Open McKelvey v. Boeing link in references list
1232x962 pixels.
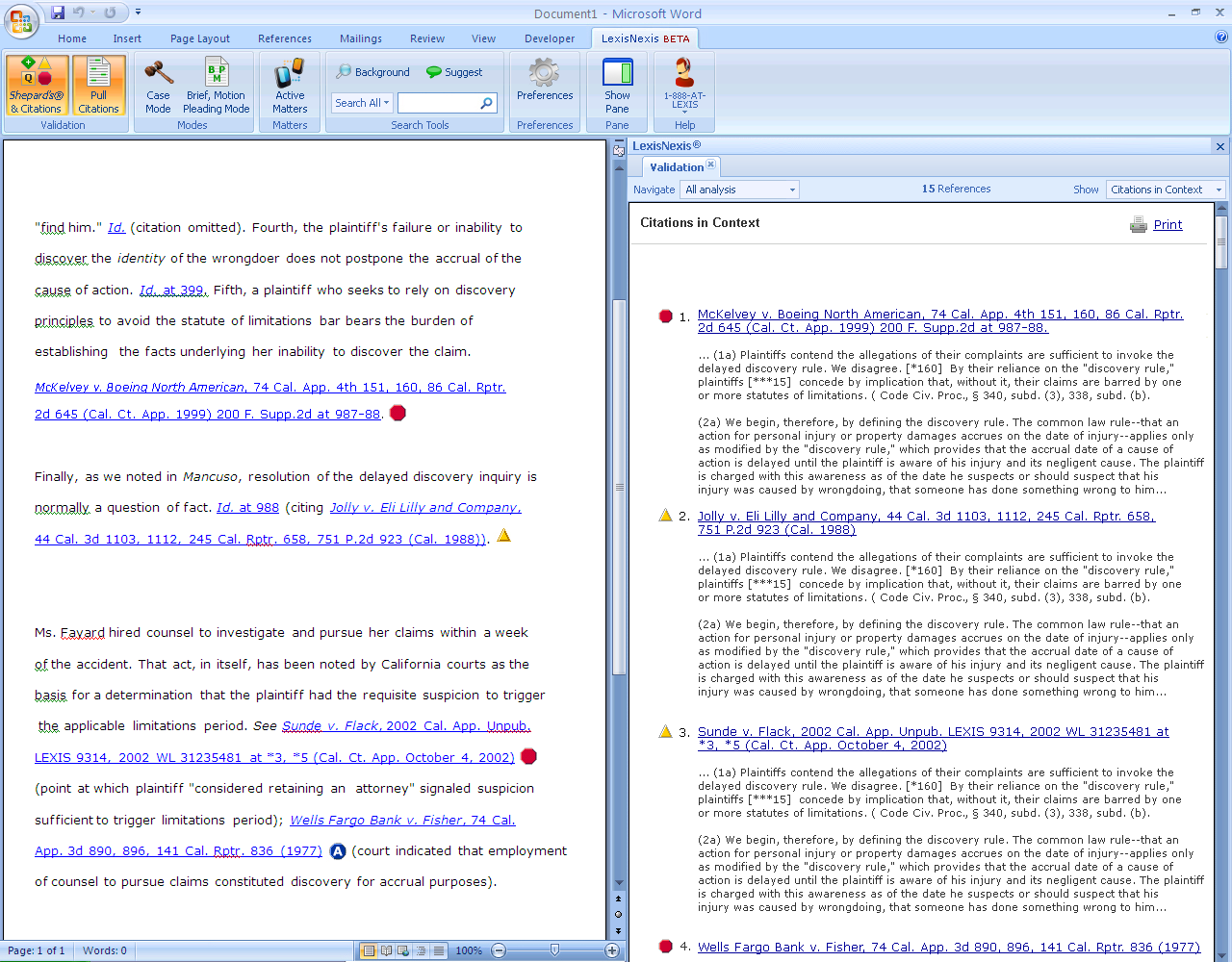tap(940, 320)
